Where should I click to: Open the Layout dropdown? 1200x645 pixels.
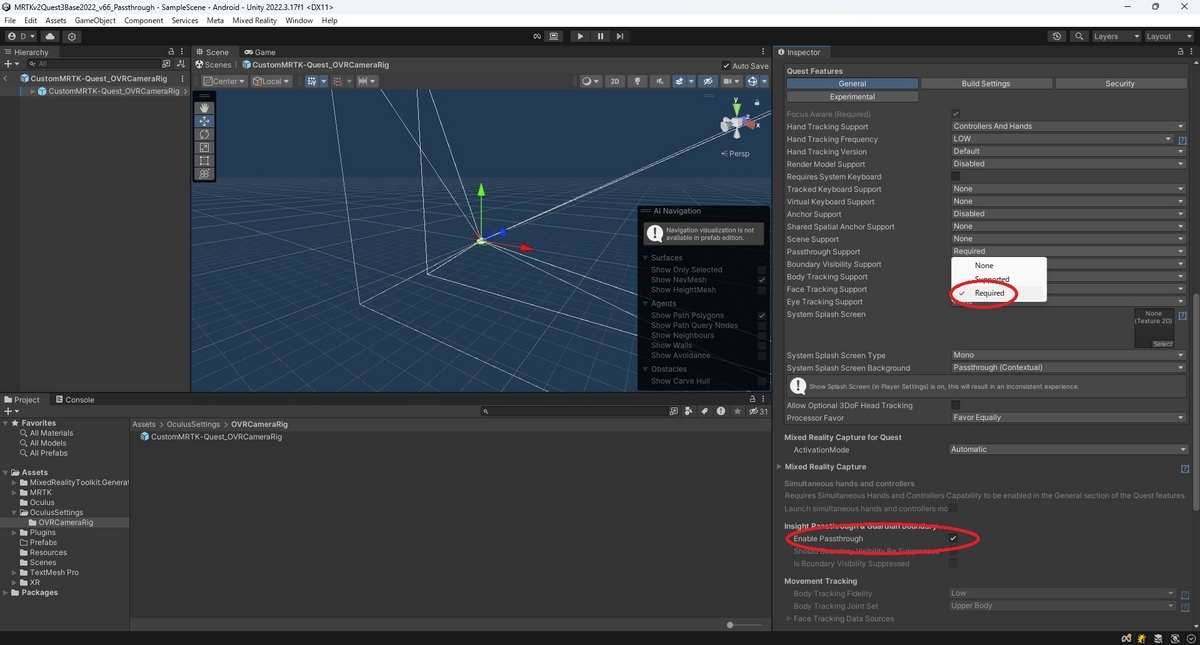click(1168, 36)
